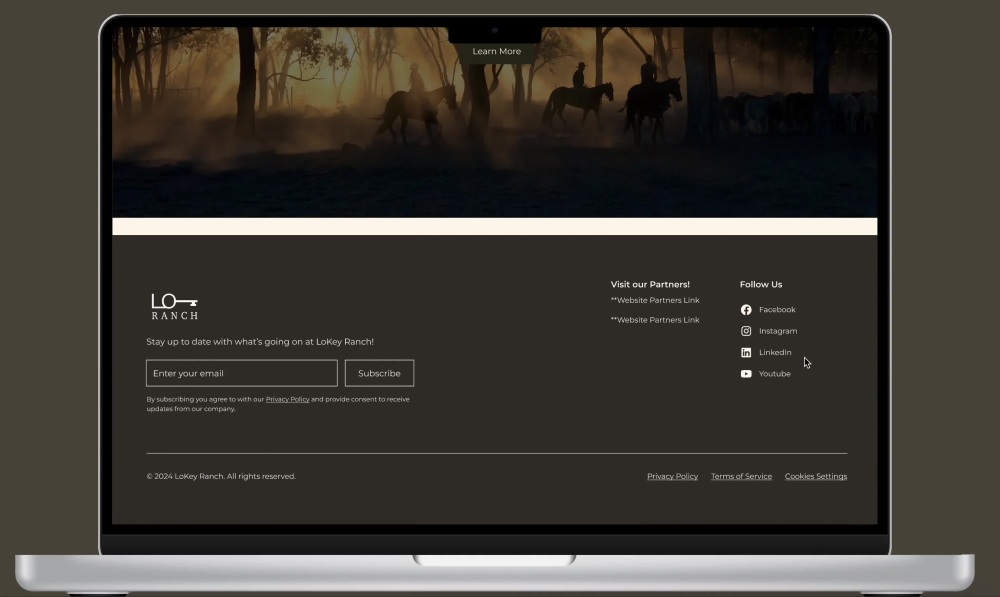Focus the Enter your email field

coord(242,373)
